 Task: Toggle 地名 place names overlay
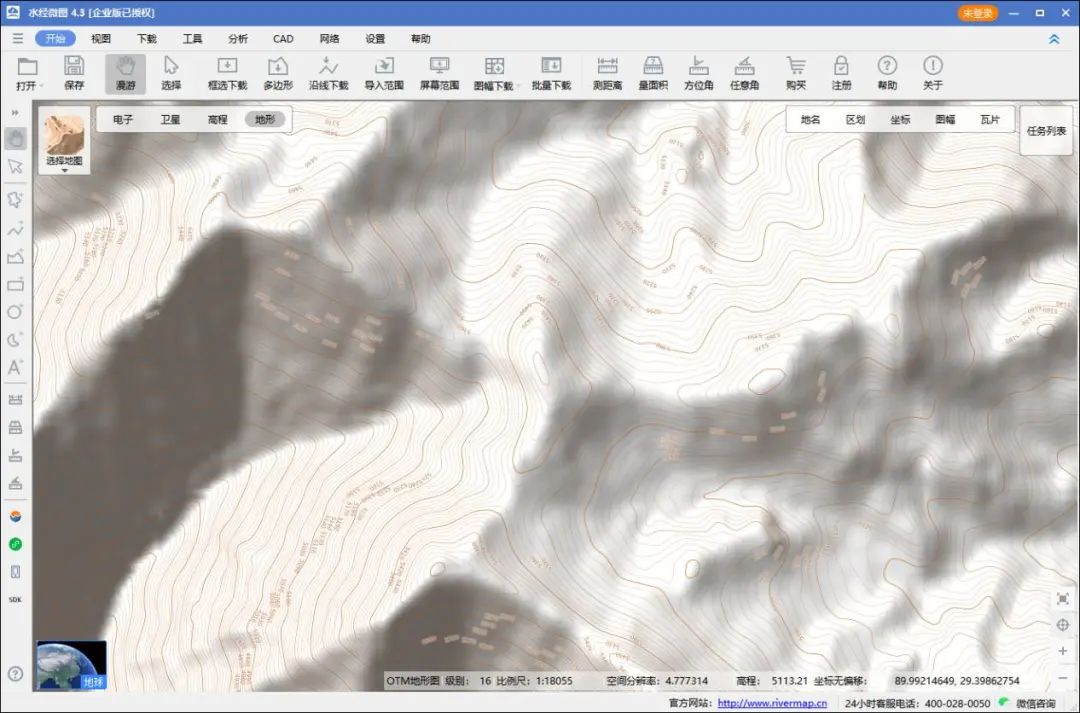tap(811, 119)
